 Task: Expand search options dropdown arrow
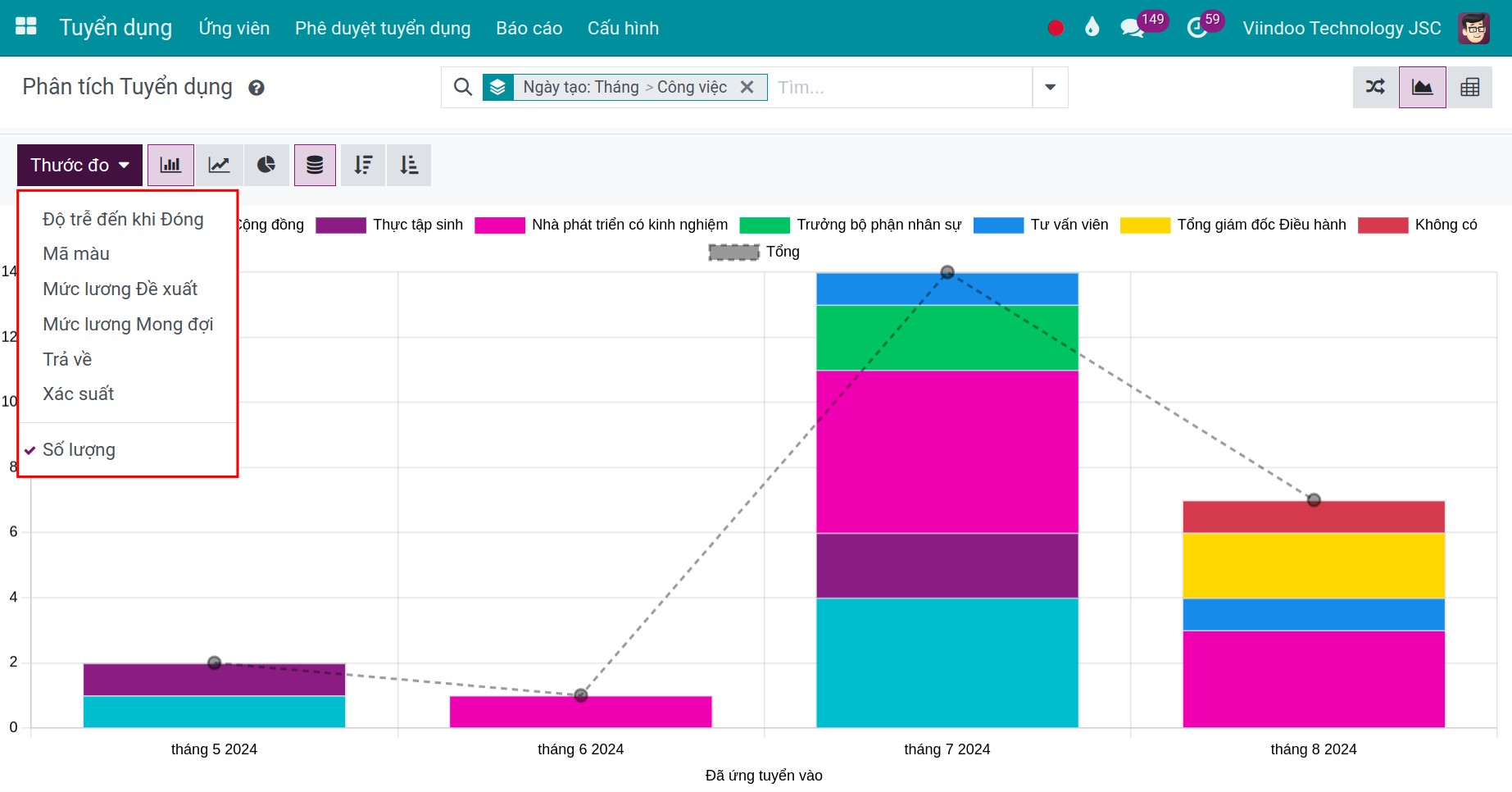[x=1050, y=87]
